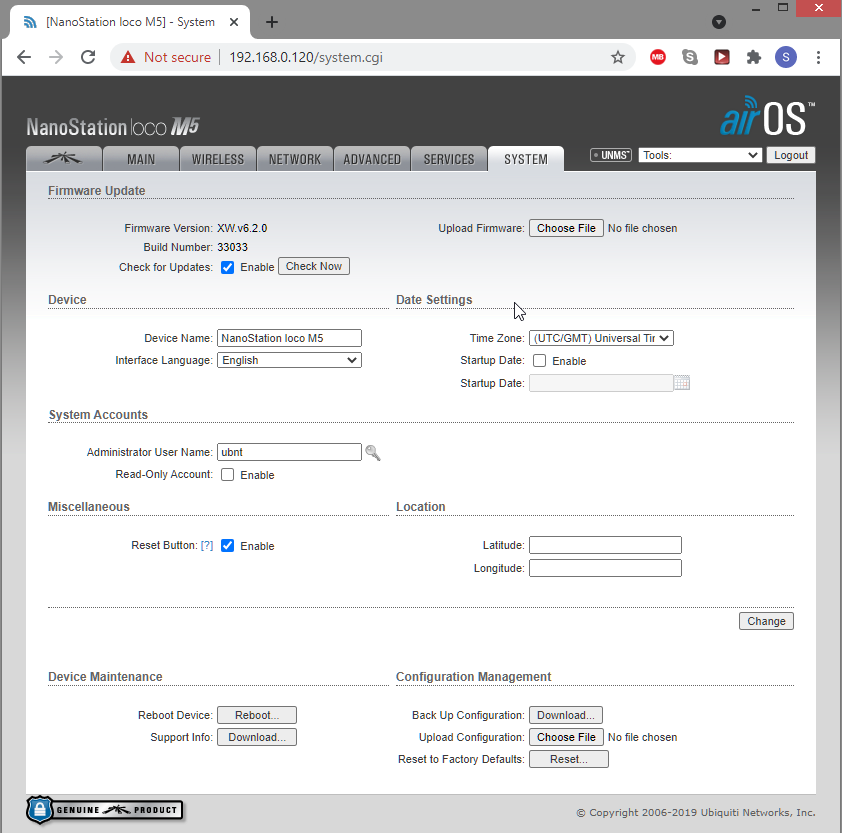Open the NETWORK tab
Image resolution: width=842 pixels, height=833 pixels.
coord(295,159)
